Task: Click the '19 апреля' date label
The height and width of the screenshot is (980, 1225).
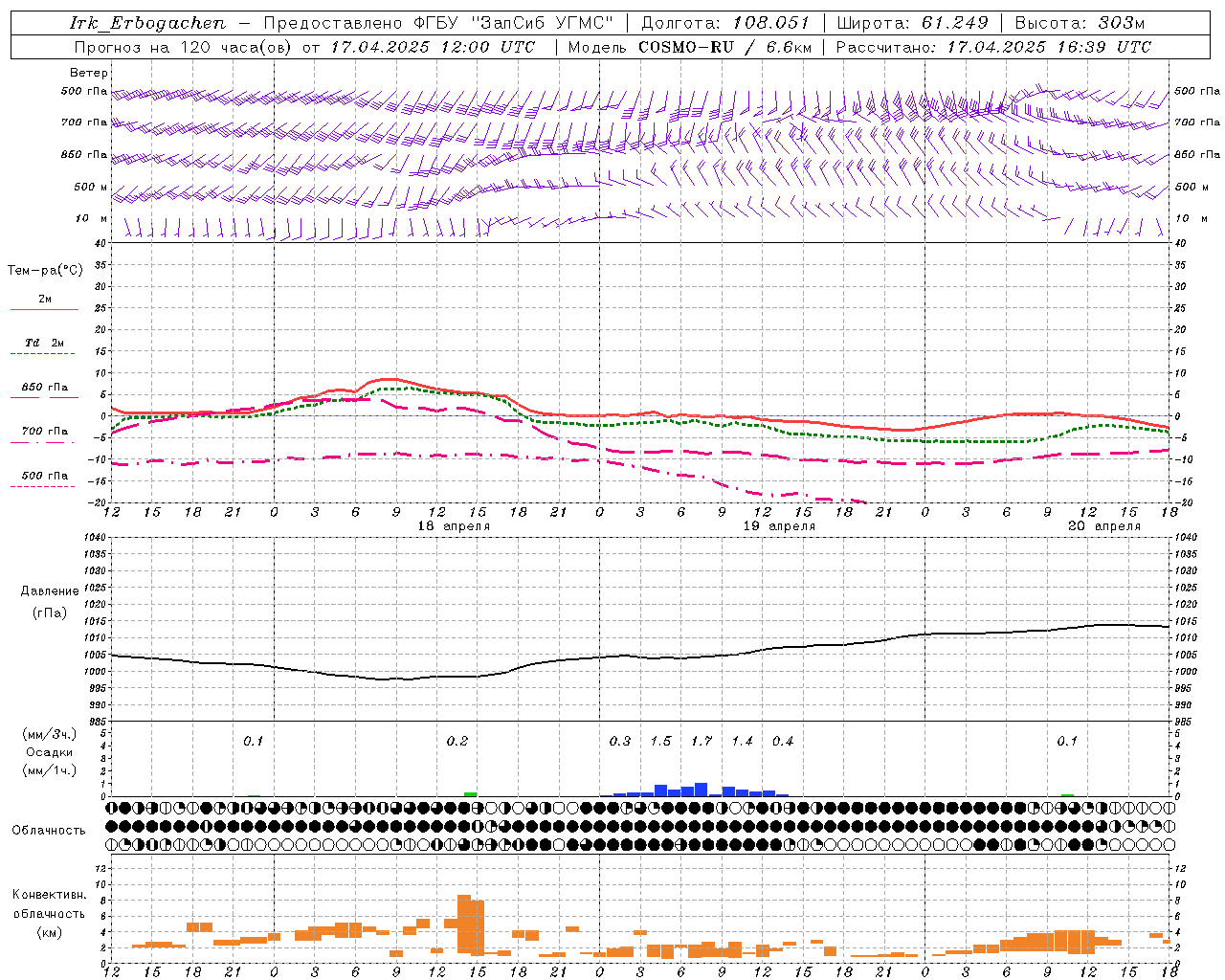Action: [779, 526]
